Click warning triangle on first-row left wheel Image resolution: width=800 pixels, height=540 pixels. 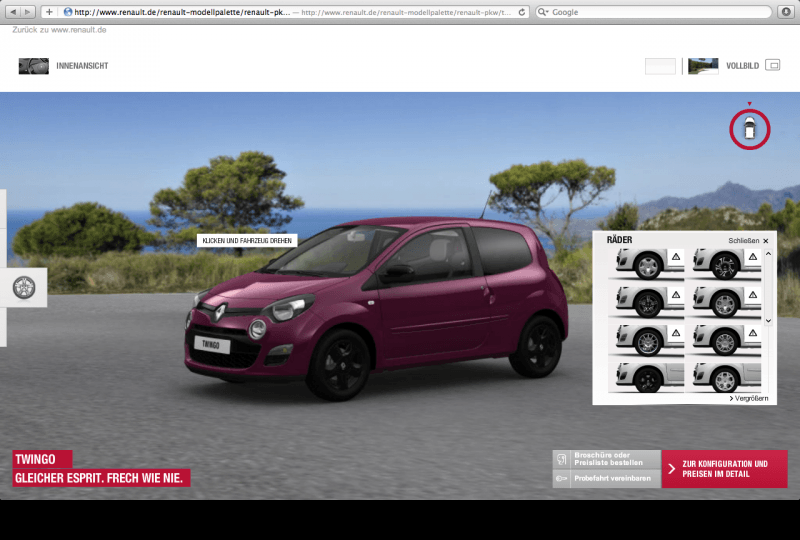676,257
